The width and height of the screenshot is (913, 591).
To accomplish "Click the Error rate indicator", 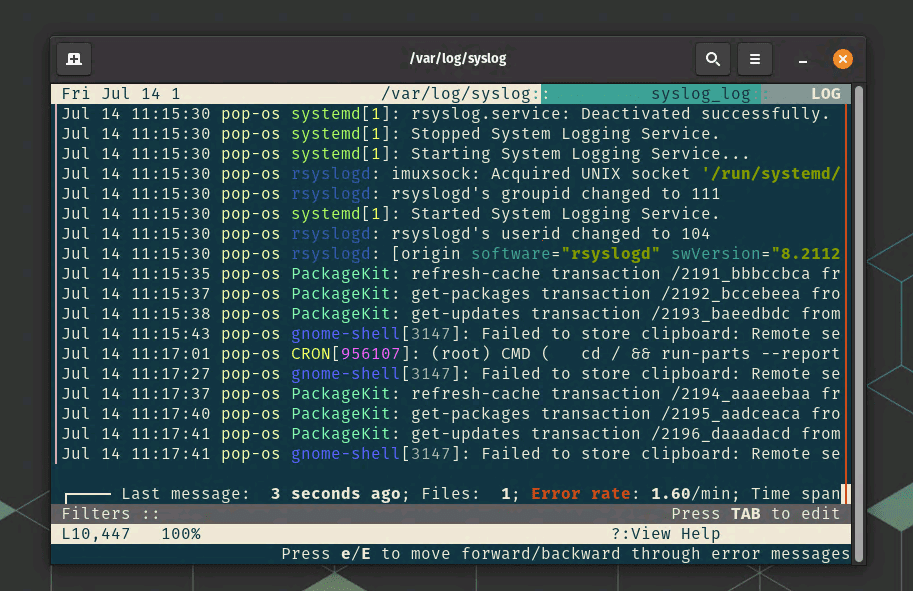I will tap(580, 493).
